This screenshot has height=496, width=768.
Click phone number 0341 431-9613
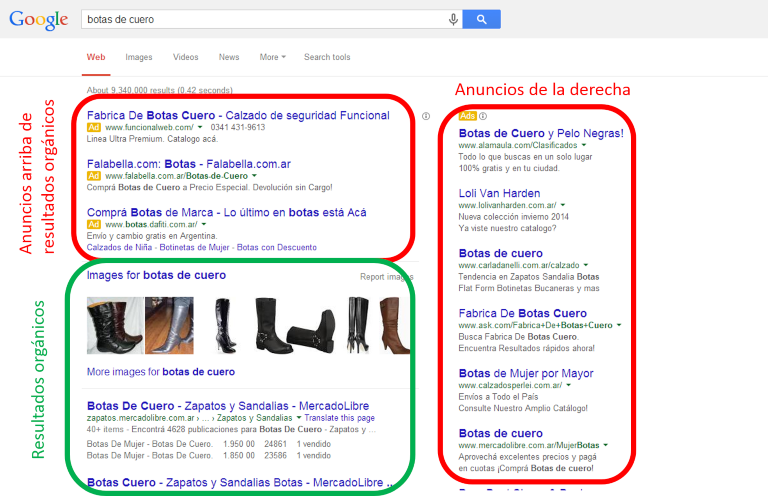238,127
